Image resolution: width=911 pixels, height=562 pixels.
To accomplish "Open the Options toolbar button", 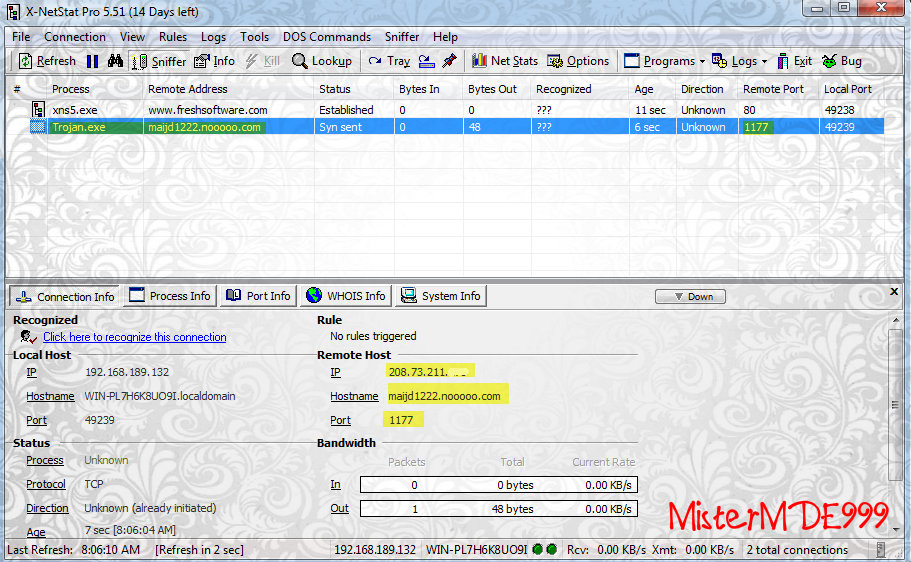I will (578, 61).
